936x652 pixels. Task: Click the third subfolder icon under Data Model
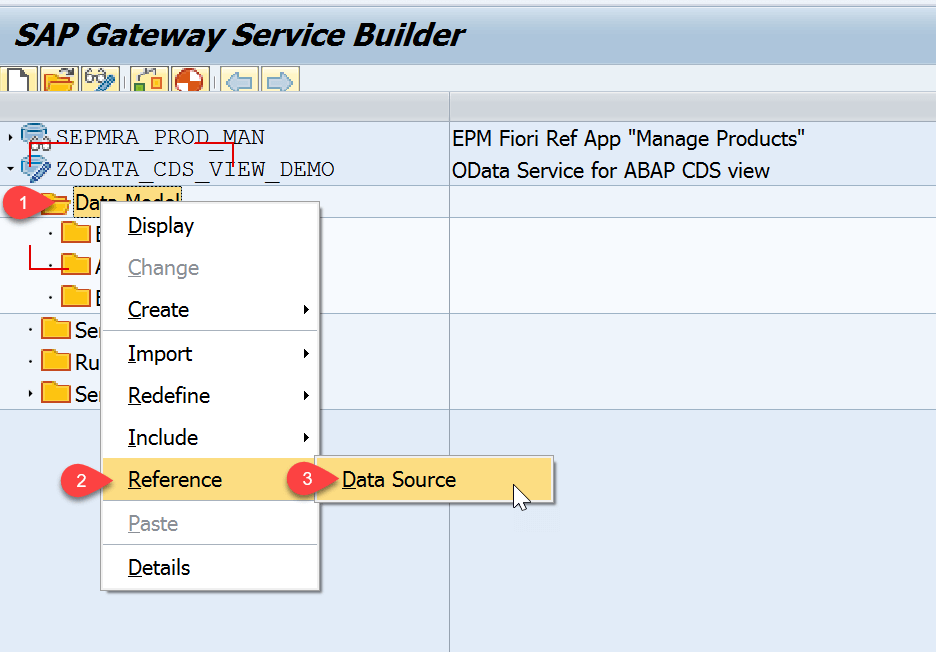click(x=76, y=296)
